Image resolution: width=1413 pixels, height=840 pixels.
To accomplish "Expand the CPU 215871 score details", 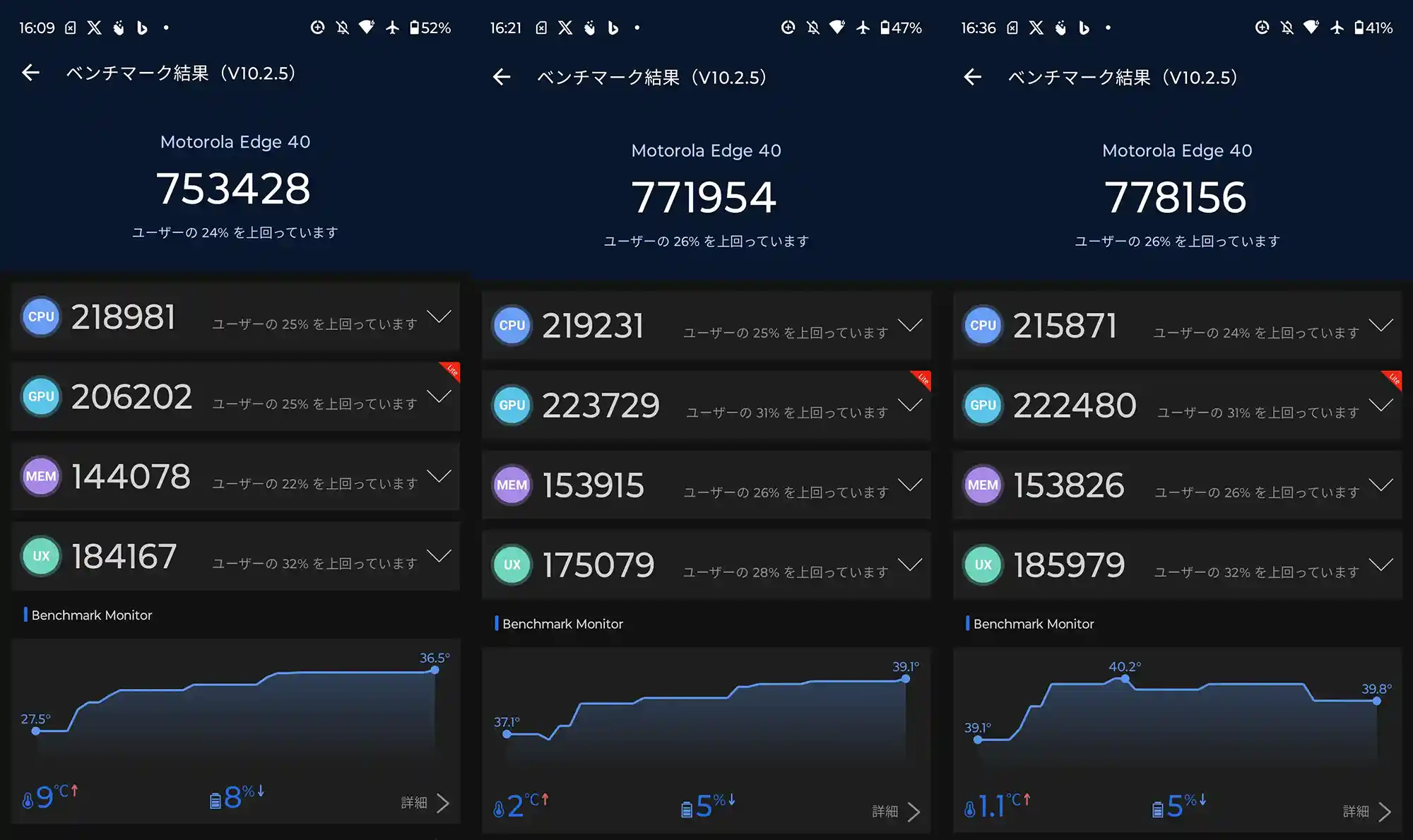I will click(x=1381, y=325).
